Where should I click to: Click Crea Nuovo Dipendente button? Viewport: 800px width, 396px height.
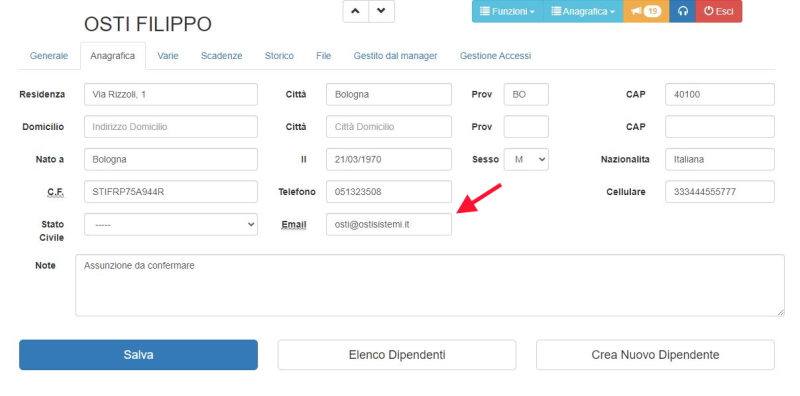point(655,355)
